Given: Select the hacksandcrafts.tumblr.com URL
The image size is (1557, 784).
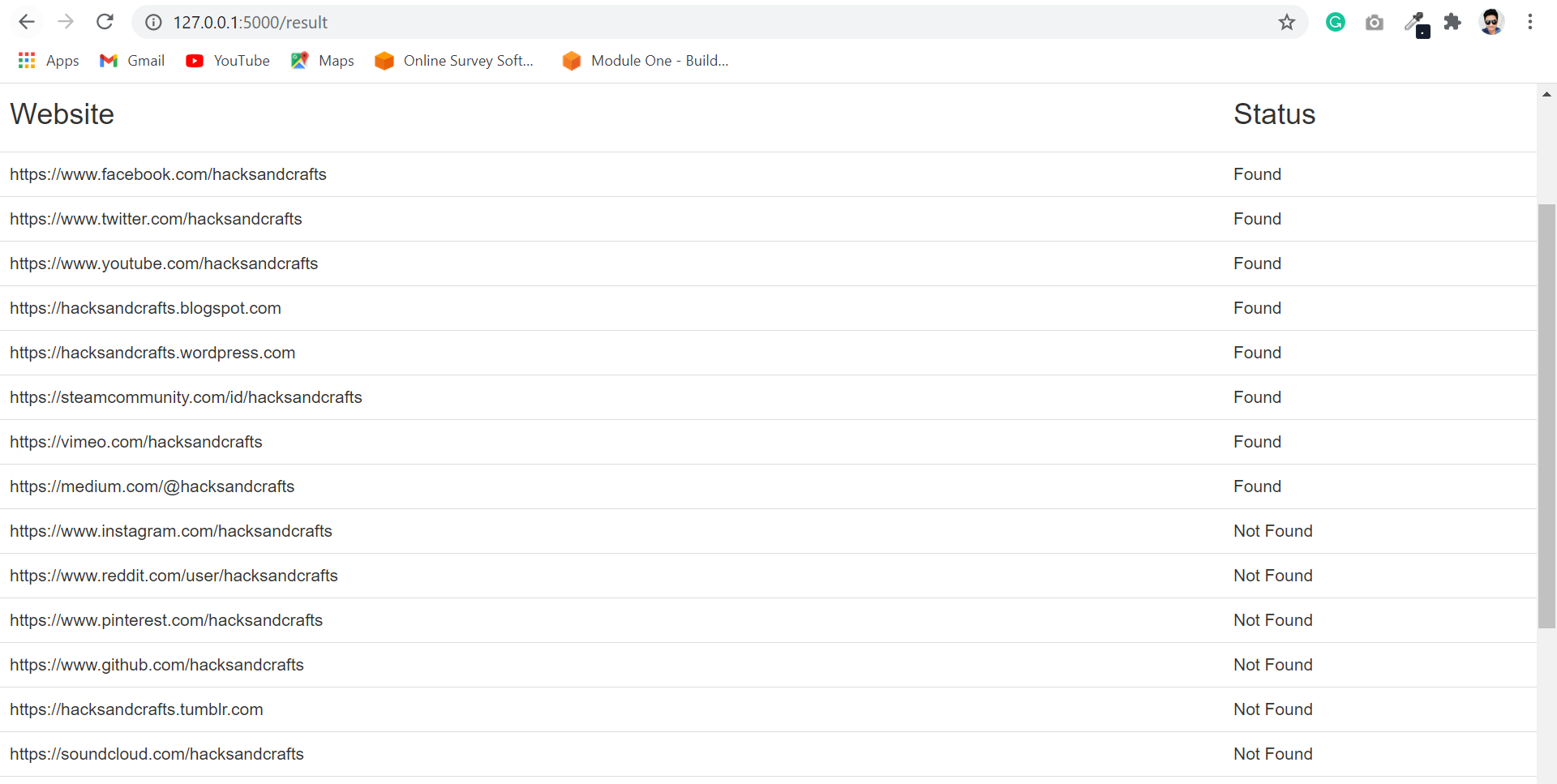Looking at the screenshot, I should (136, 709).
